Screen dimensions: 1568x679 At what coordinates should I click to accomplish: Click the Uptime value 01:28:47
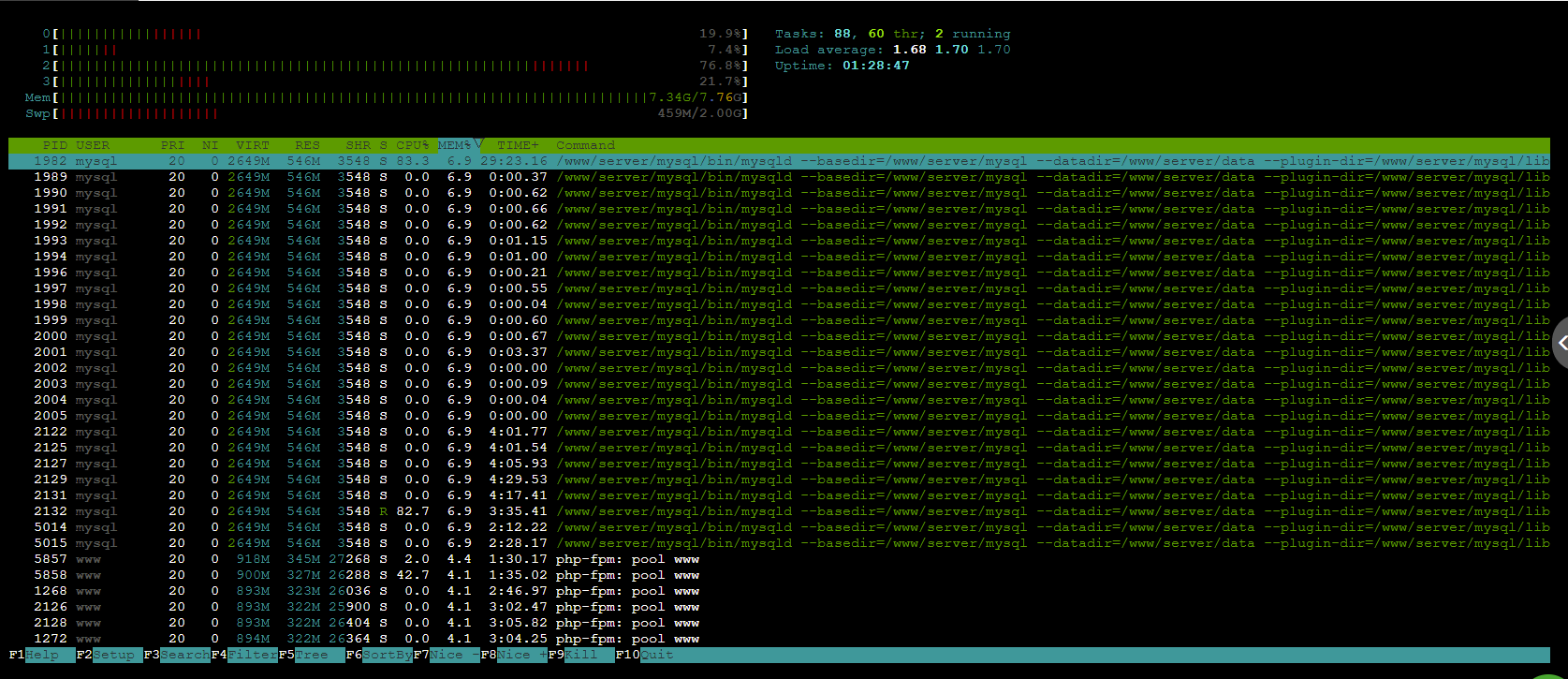pos(876,66)
